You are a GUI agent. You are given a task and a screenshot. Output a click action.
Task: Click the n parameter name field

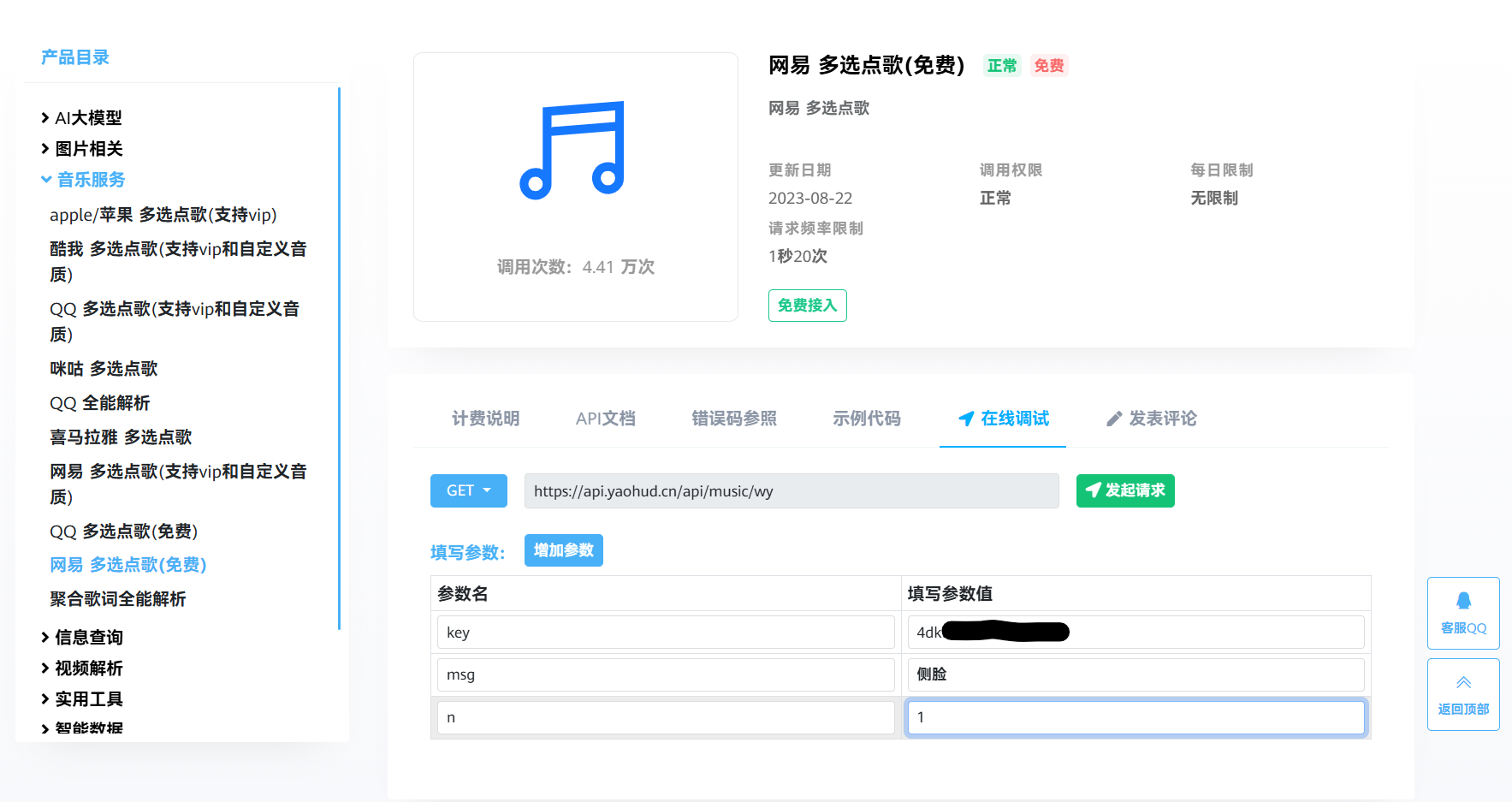[x=666, y=717]
